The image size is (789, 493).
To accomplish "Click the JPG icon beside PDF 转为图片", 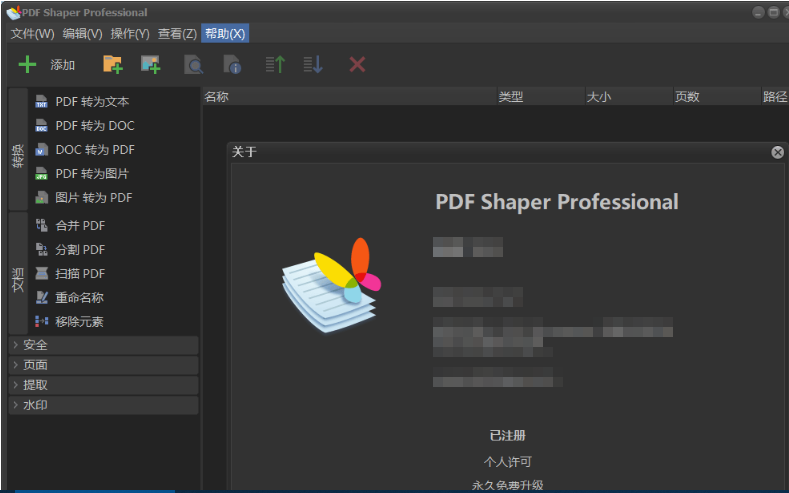I will point(41,174).
